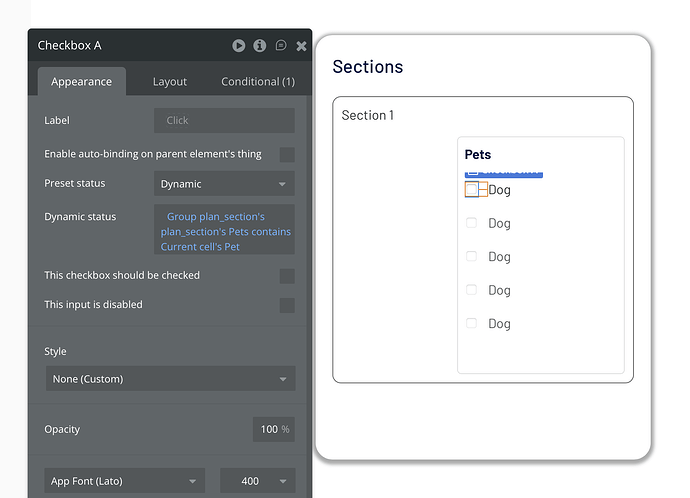Image resolution: width=690 pixels, height=498 pixels.
Task: Open the info reference icon
Action: [x=260, y=45]
